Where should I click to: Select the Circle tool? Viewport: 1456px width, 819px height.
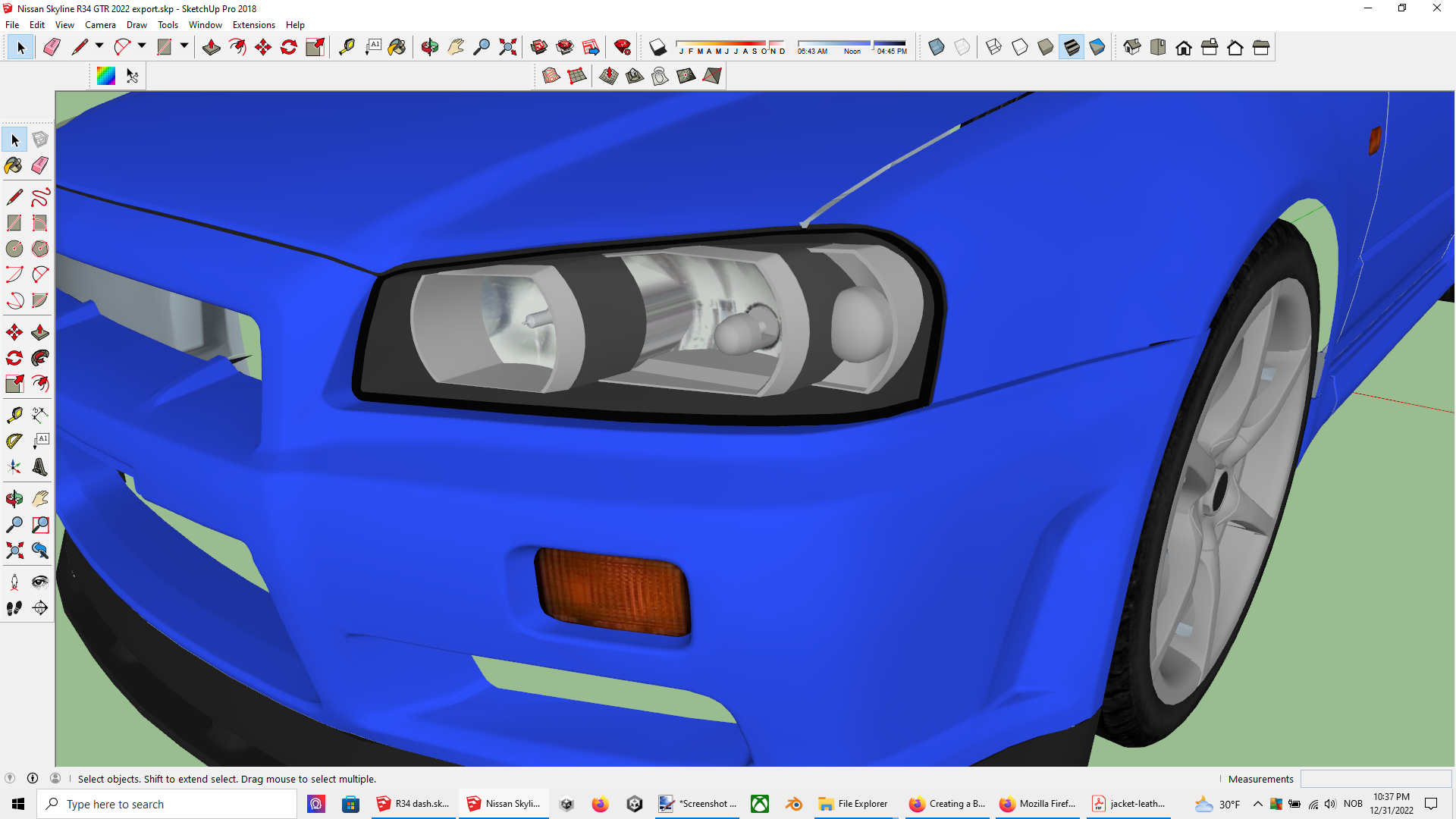coord(14,249)
